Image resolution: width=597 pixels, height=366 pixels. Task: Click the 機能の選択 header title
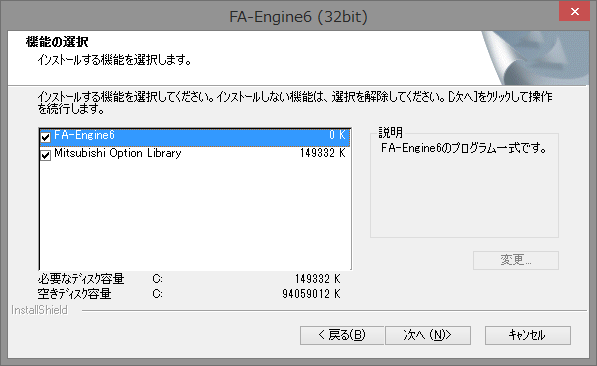[57, 42]
